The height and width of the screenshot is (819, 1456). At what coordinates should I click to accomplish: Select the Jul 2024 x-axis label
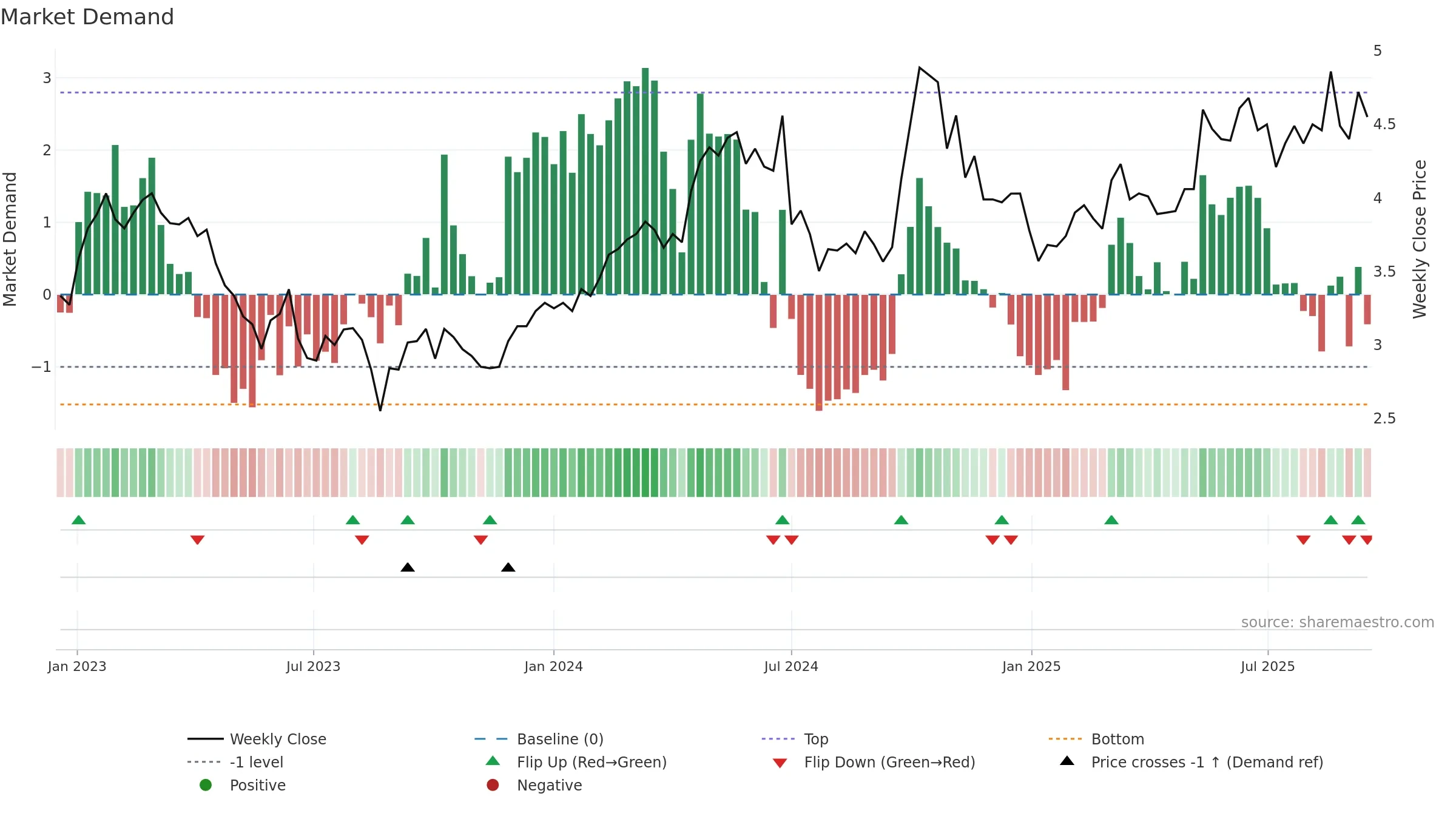[x=791, y=666]
